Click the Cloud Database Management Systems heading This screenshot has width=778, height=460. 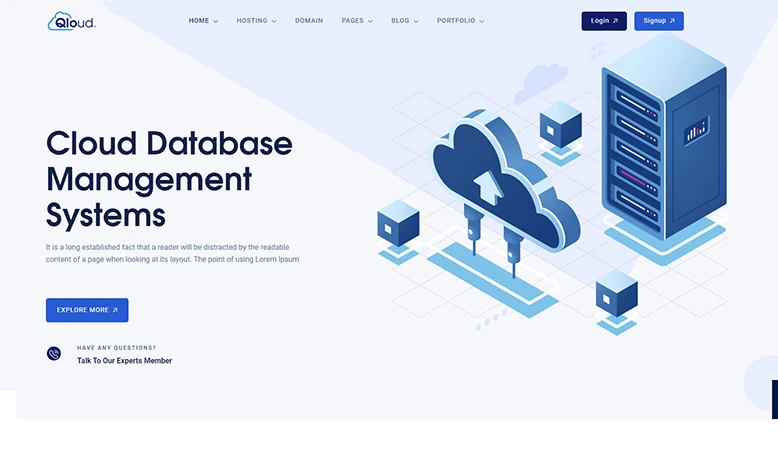tap(169, 179)
